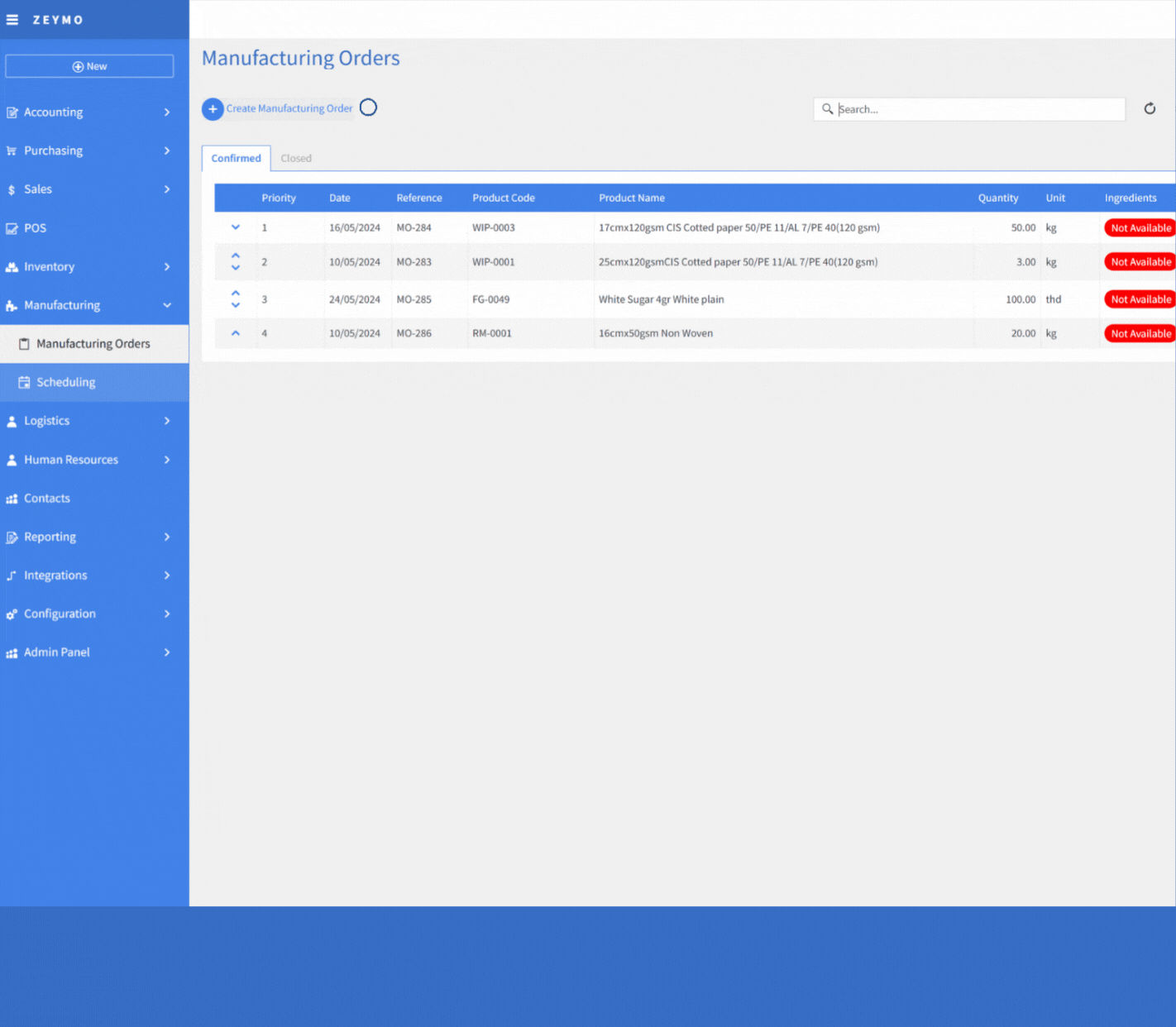
Task: Expand the Inventory submenu chevron
Action: click(167, 267)
